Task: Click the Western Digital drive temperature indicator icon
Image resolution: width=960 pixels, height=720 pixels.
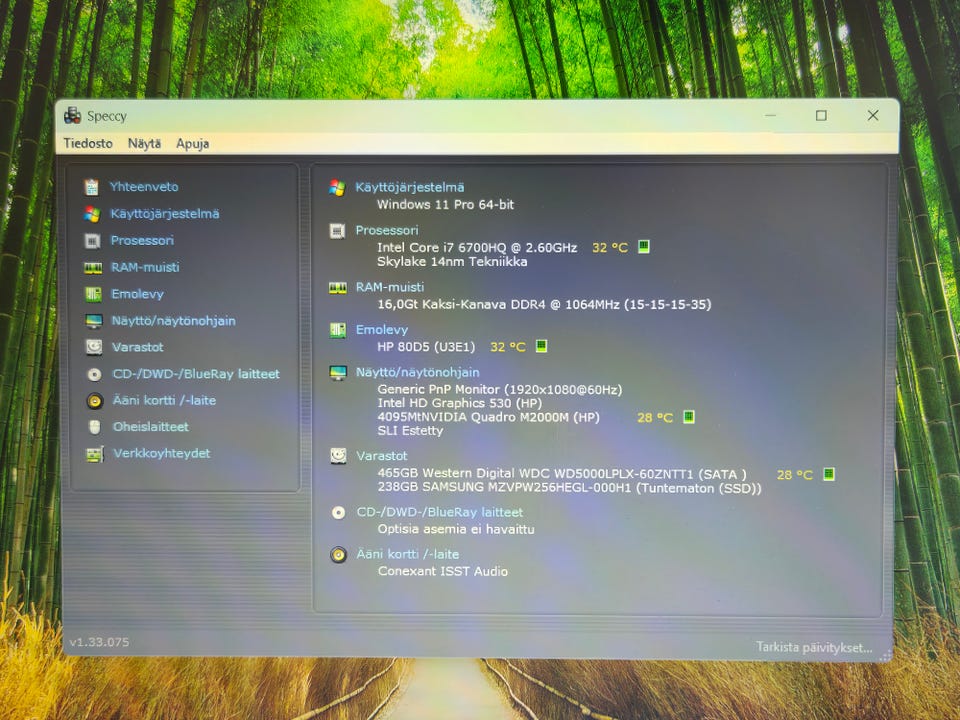Action: coord(828,474)
